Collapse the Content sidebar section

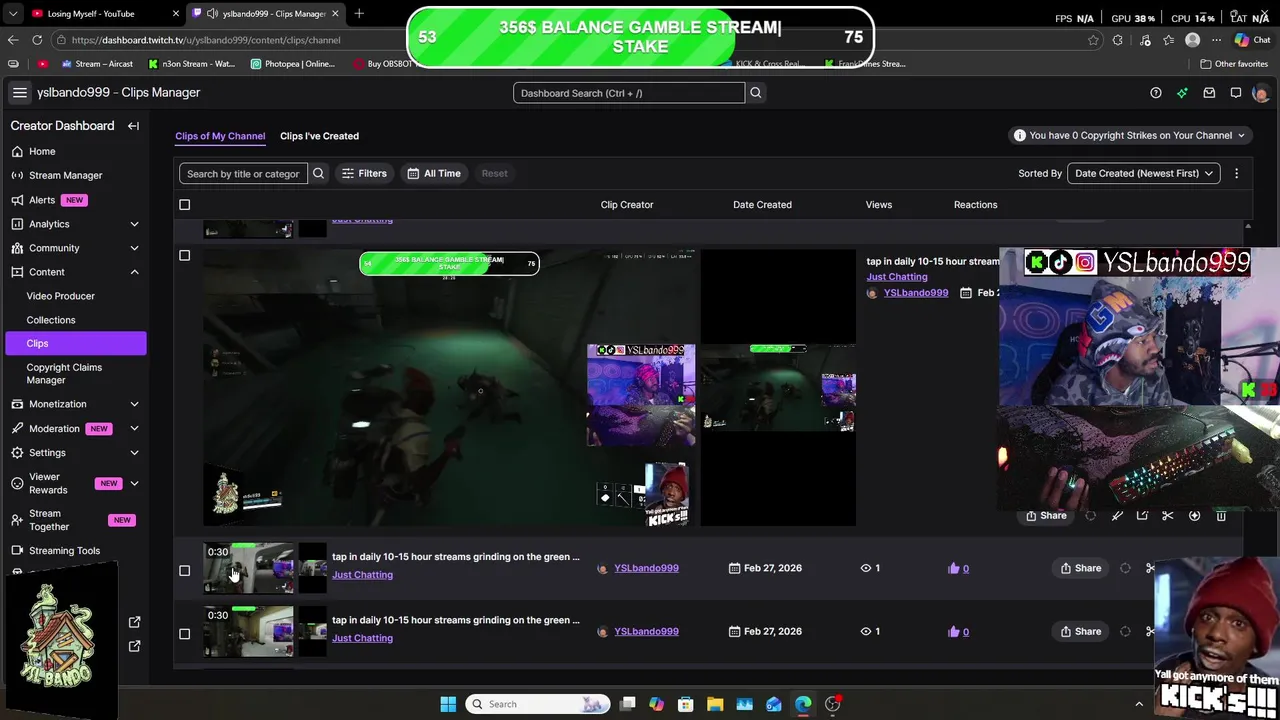pos(134,272)
